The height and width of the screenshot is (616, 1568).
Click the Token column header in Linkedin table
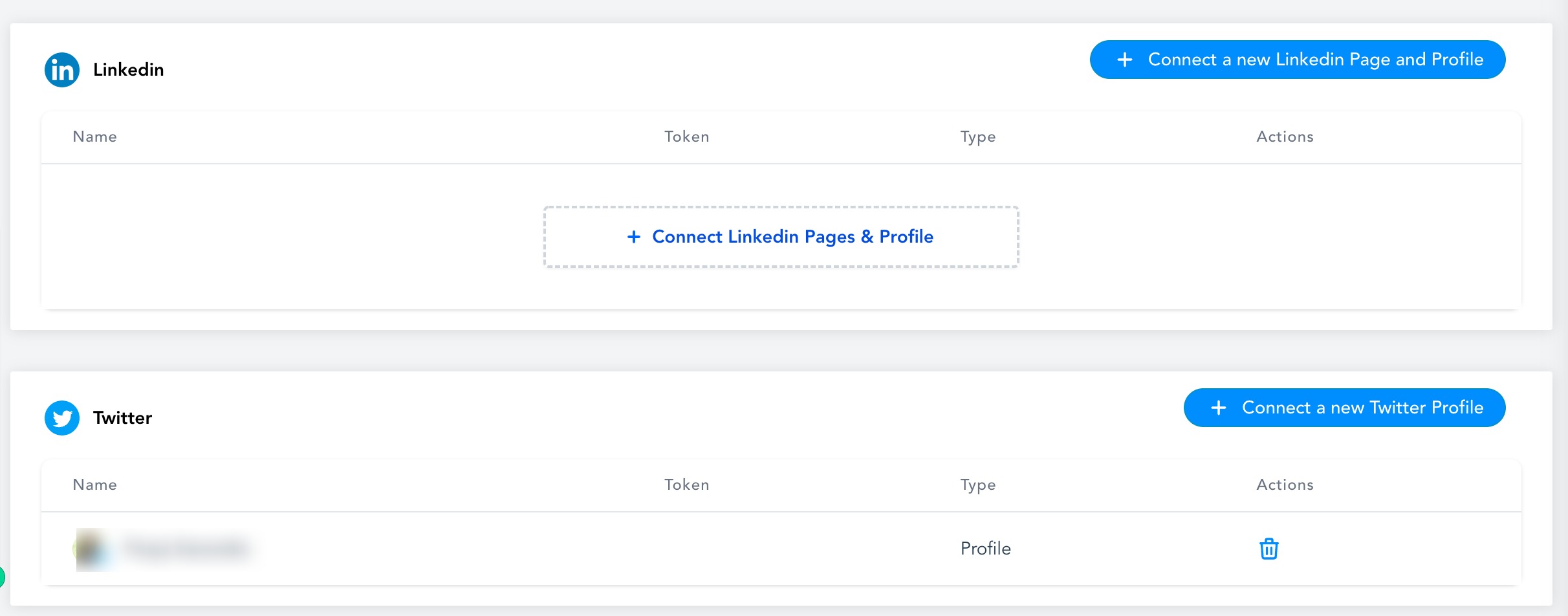pyautogui.click(x=686, y=137)
